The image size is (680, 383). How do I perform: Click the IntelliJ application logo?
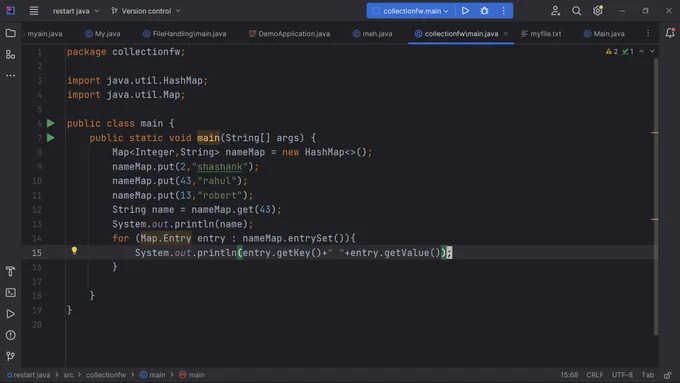coord(10,10)
